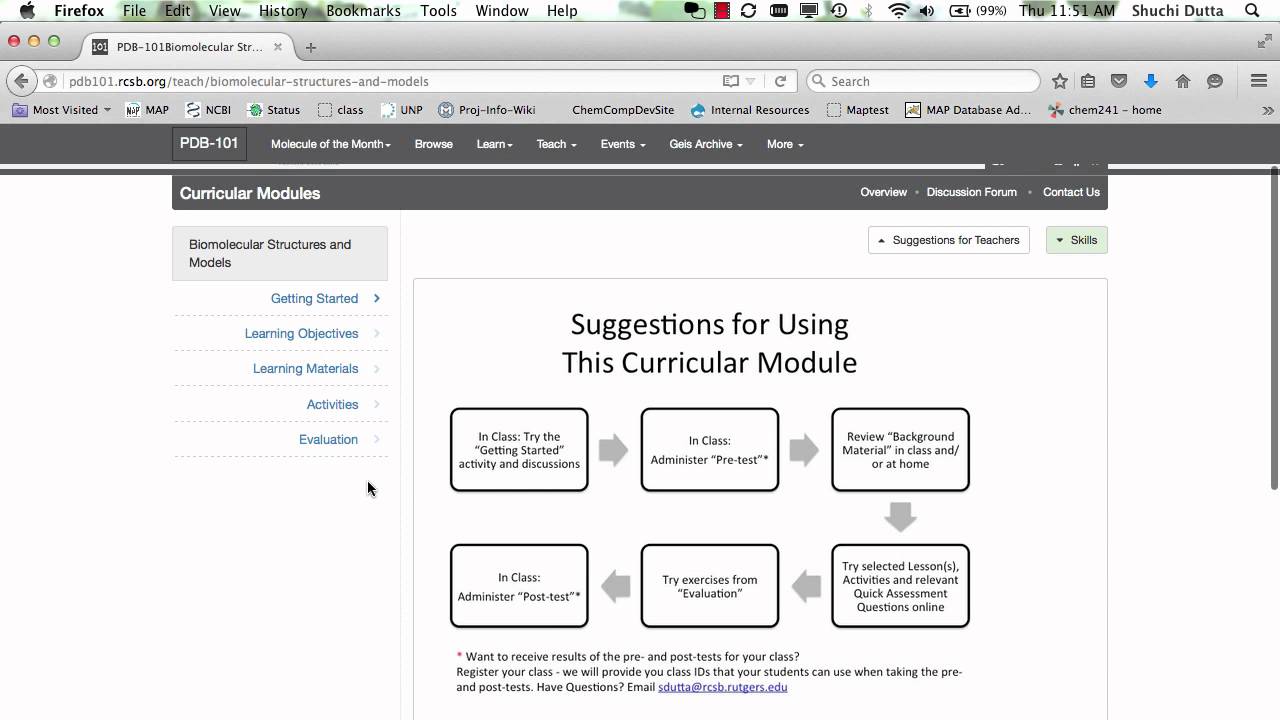Open the Firefox hamburger menu

[1259, 81]
